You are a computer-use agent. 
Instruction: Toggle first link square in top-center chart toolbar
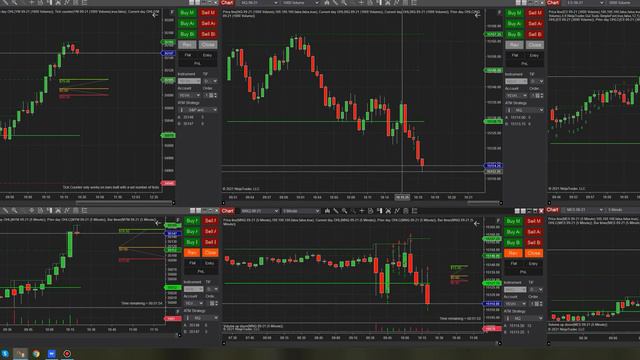pos(518,2)
